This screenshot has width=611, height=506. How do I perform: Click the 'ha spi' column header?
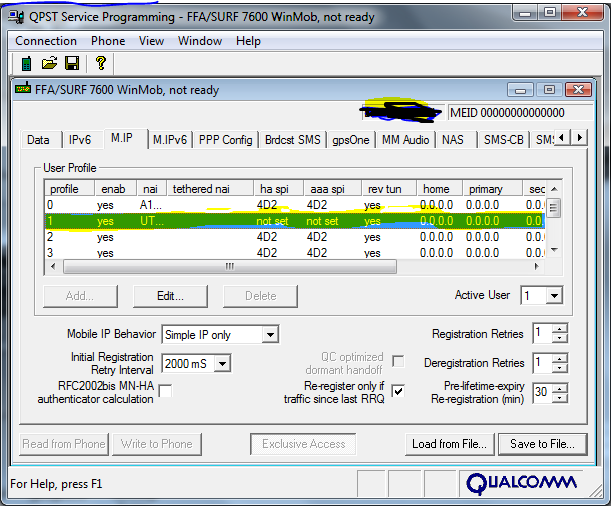(278, 189)
